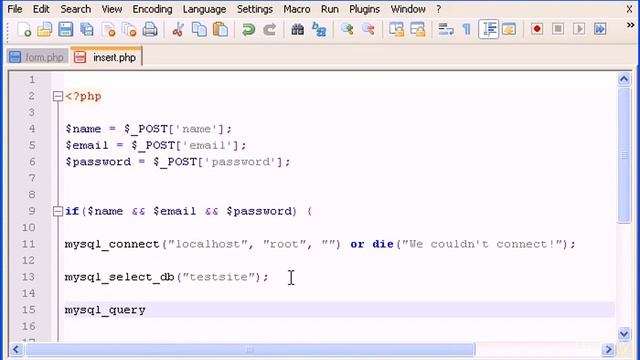Copy selected text

tap(199, 29)
